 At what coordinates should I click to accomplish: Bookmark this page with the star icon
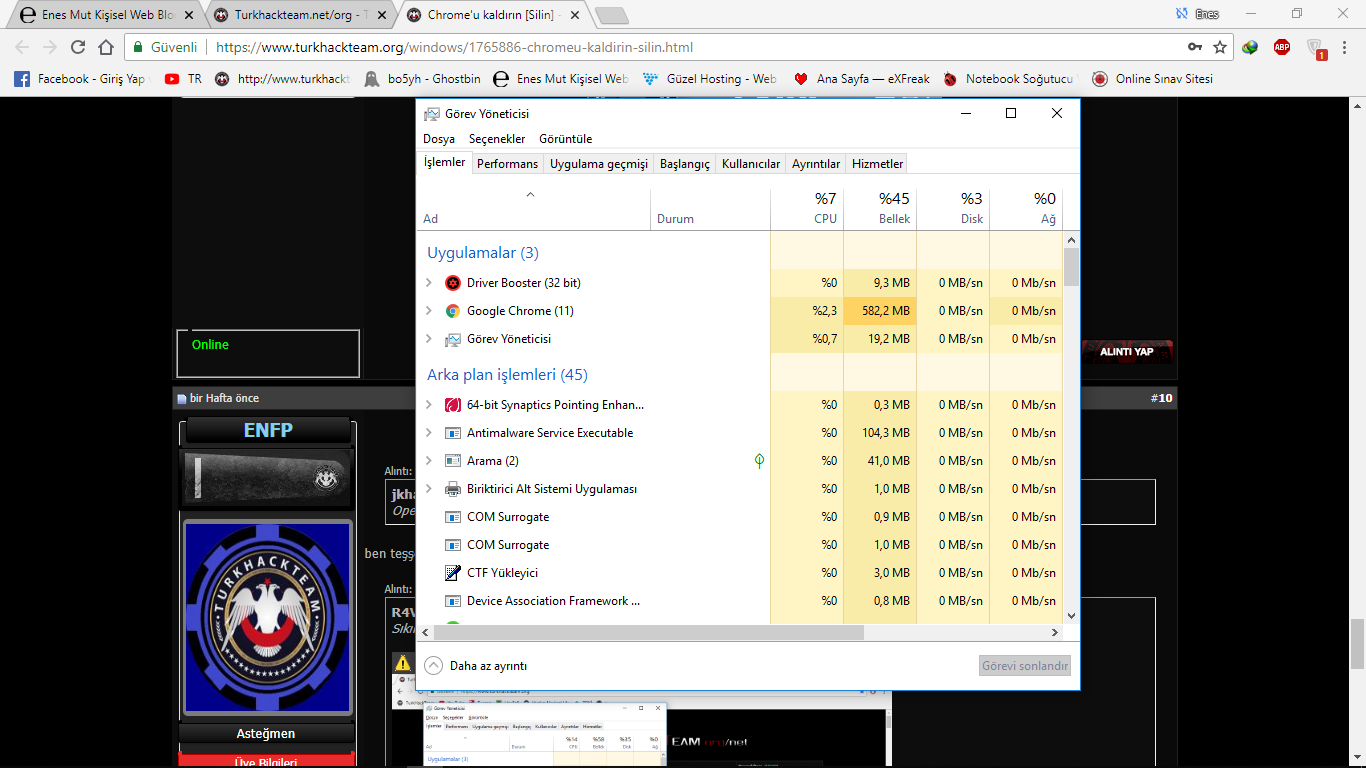click(1220, 47)
